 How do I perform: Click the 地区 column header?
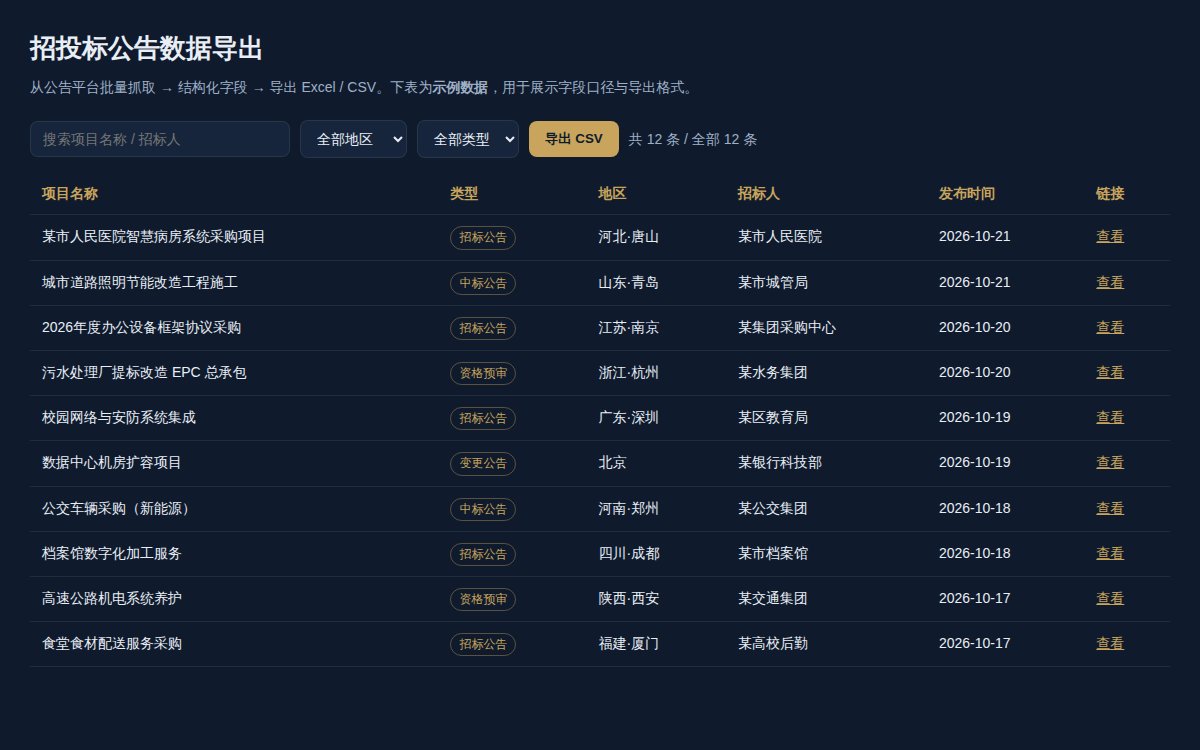(612, 194)
